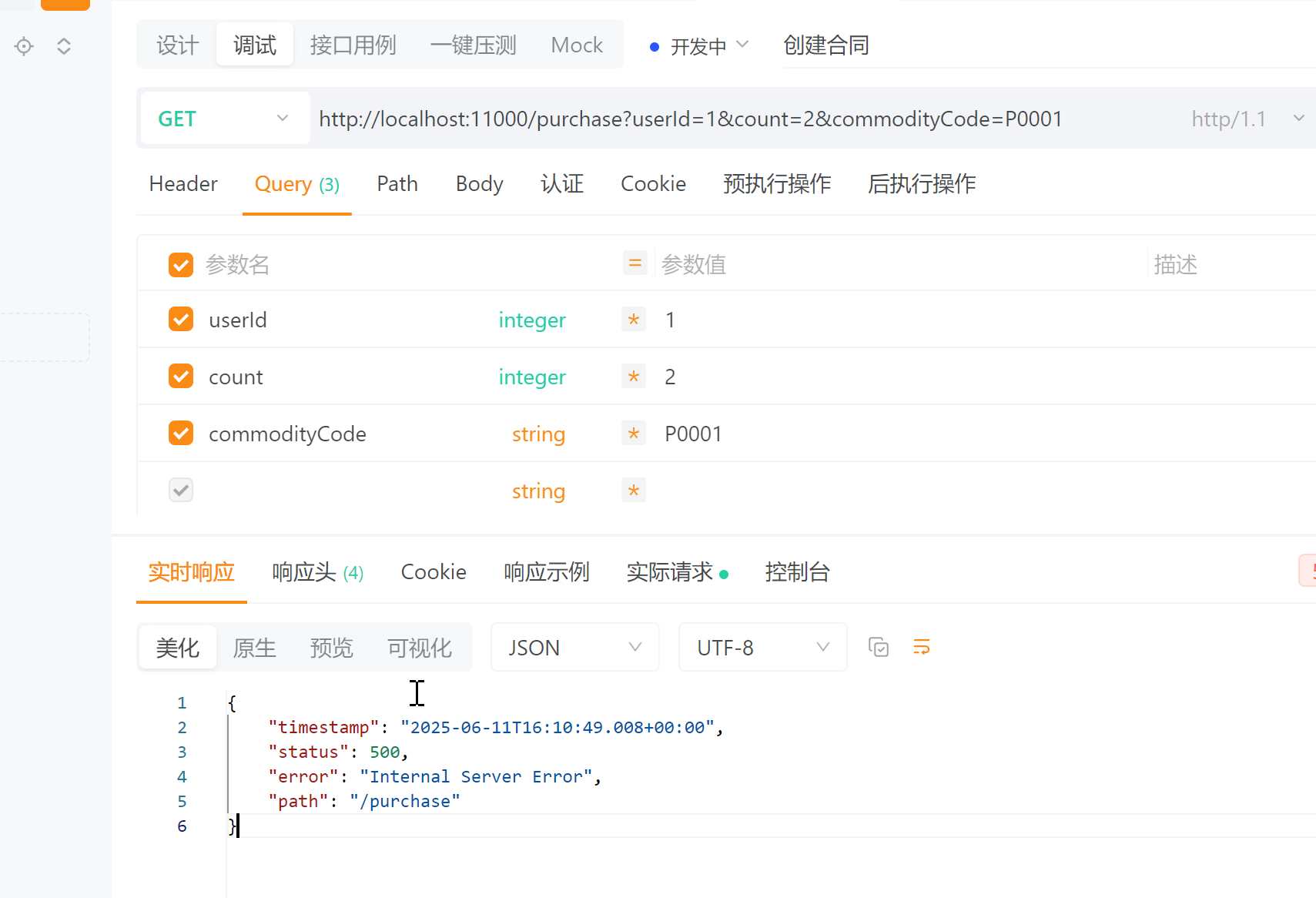Click the orange button at top-left
This screenshot has width=1316, height=898.
65,5
